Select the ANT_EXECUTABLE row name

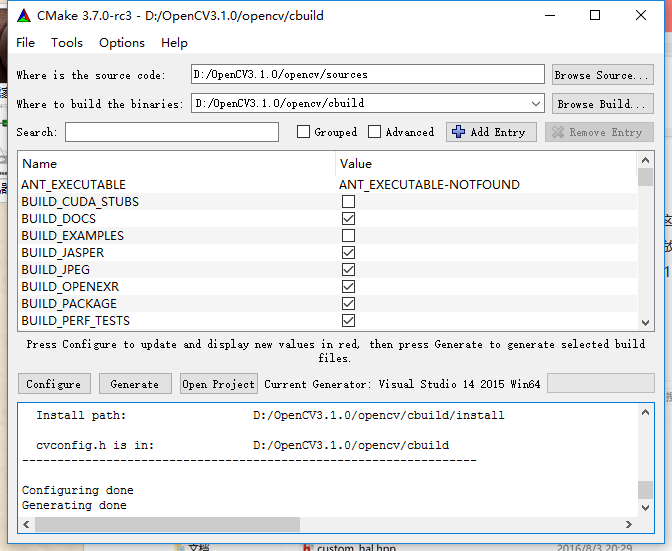73,185
